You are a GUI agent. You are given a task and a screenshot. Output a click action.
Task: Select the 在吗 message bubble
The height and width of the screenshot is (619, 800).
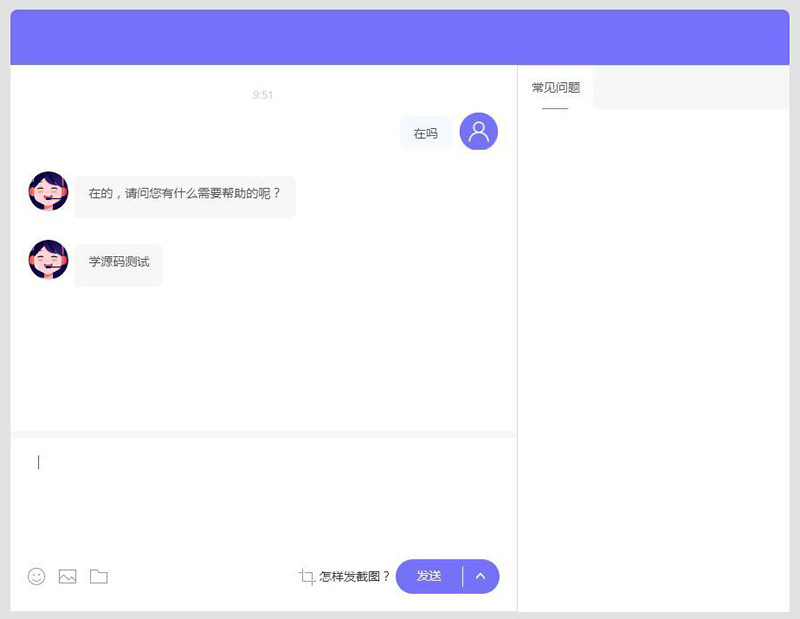[x=425, y=131]
